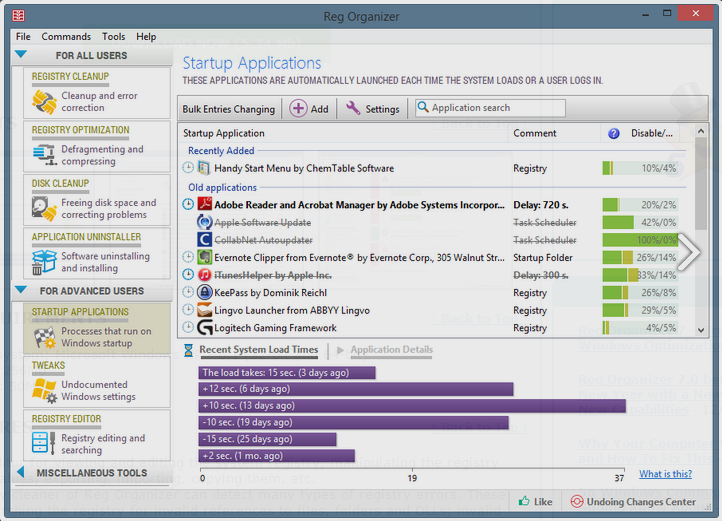This screenshot has width=722, height=521.
Task: Open the File menu
Action: (23, 36)
